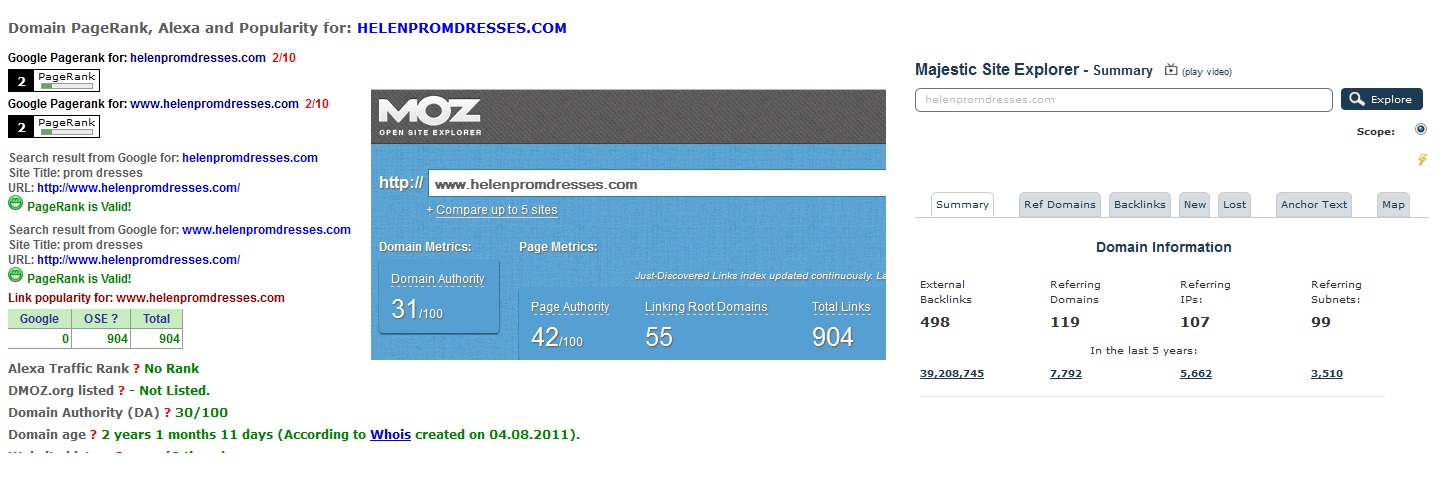Image resolution: width=1450 pixels, height=478 pixels.
Task: Click the Explore search button
Action: pyautogui.click(x=1381, y=99)
